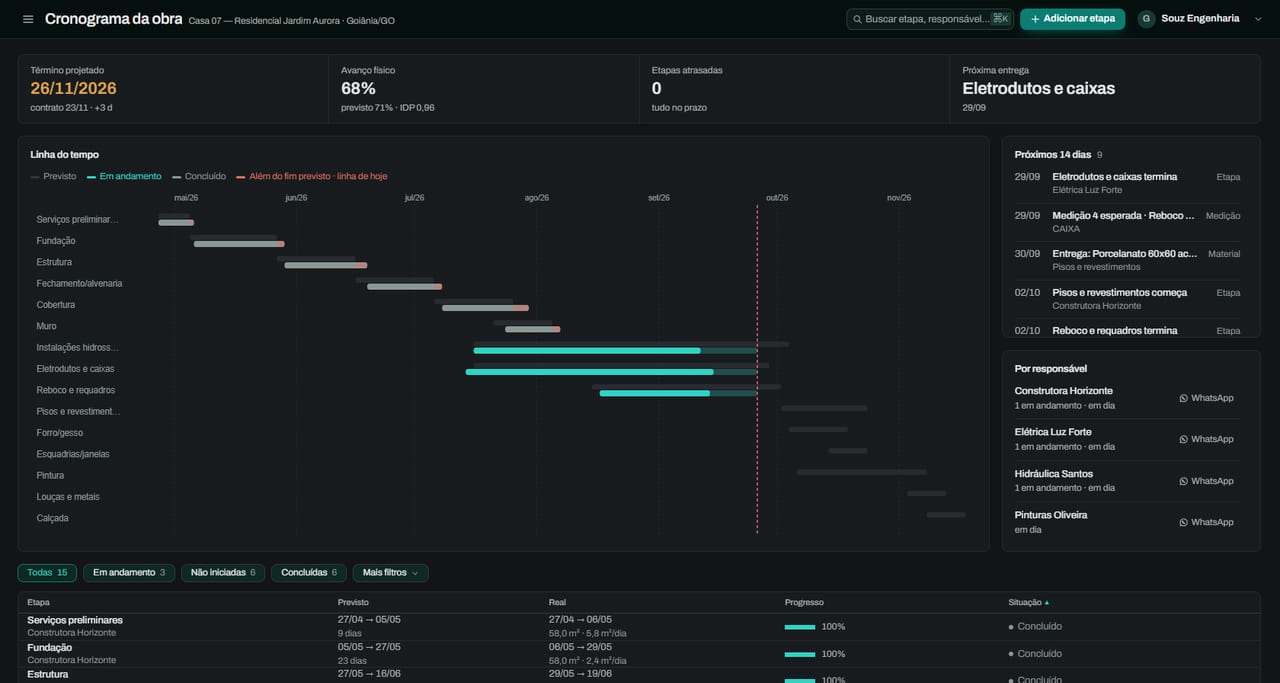This screenshot has height=683, width=1280.
Task: Open the 'Medição 4 esperada' upcoming item
Action: point(1127,221)
